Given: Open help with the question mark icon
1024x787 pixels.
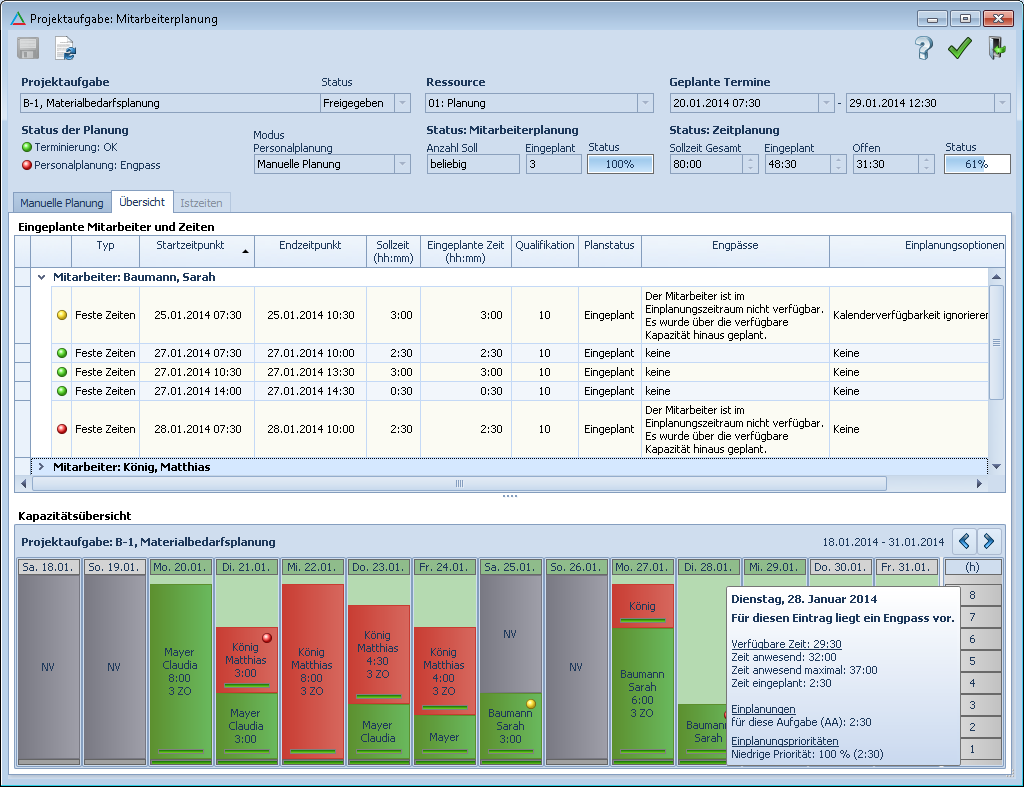Looking at the screenshot, I should [924, 48].
